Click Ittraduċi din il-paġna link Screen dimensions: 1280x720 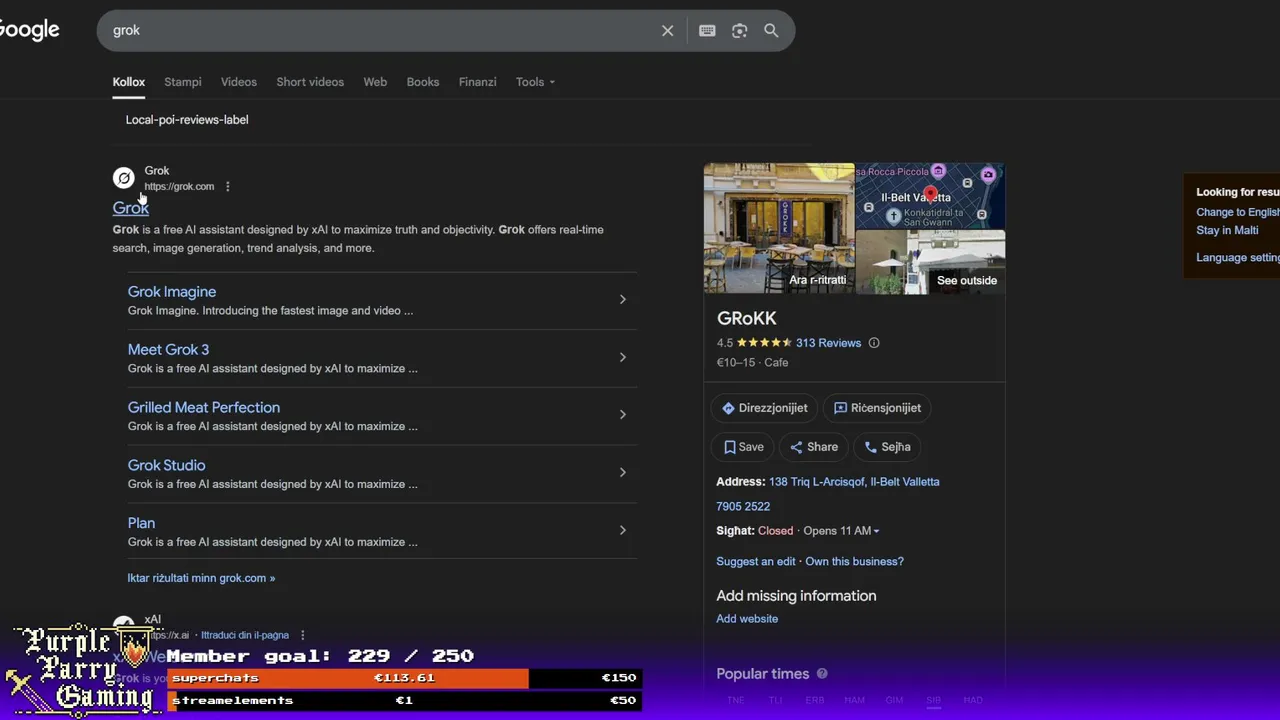point(245,635)
